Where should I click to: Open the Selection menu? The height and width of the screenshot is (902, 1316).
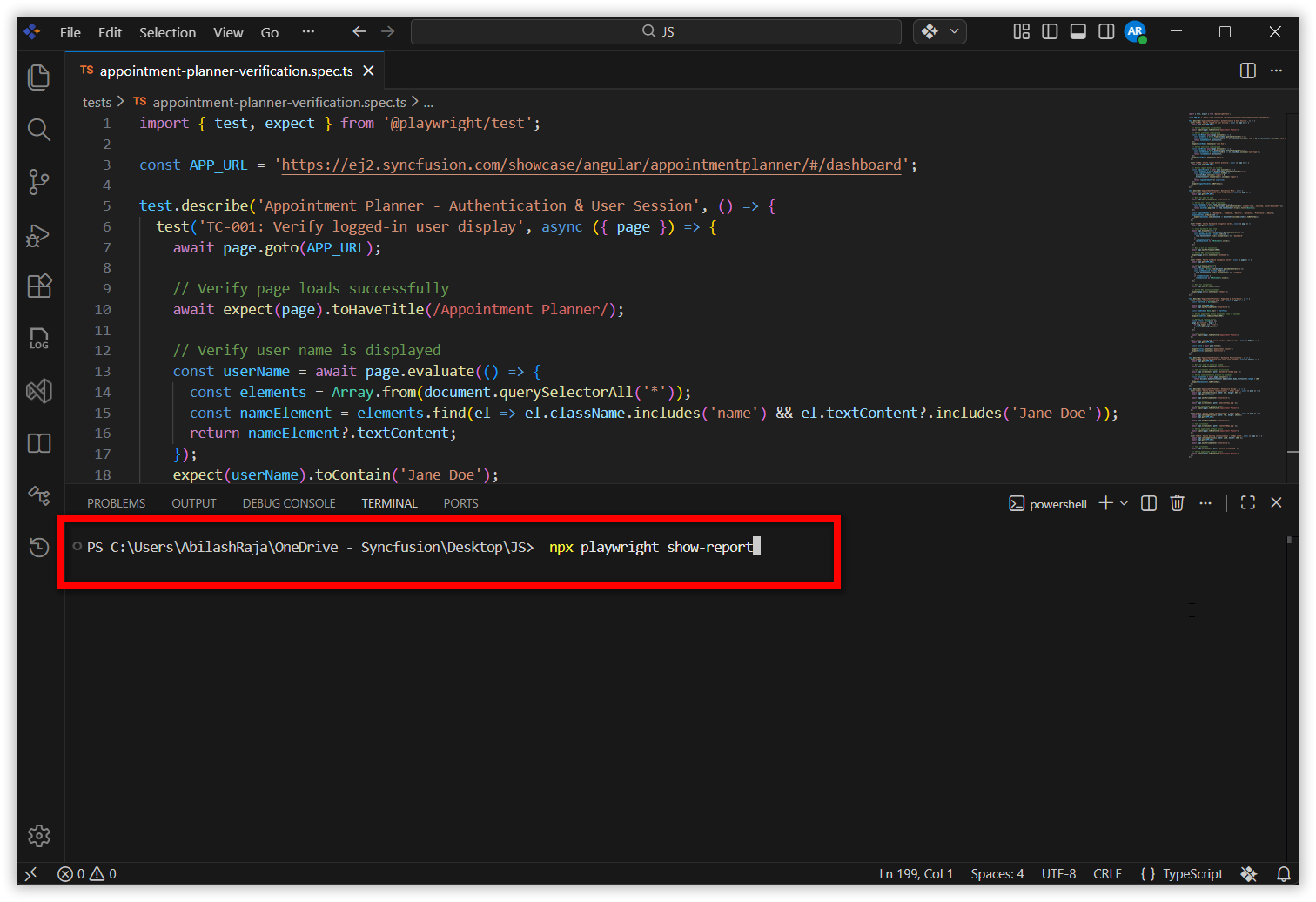click(x=167, y=32)
